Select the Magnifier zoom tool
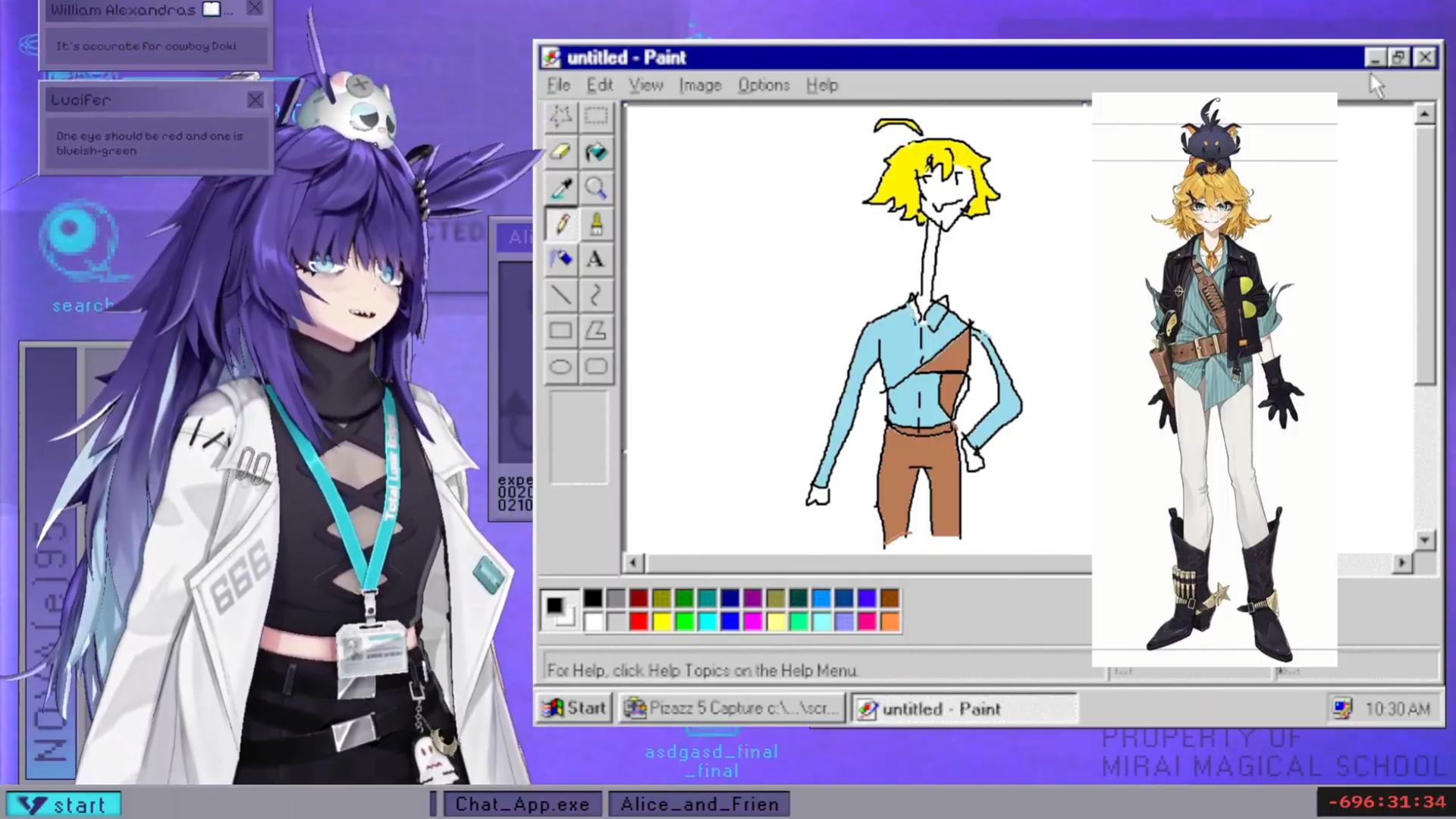This screenshot has height=819, width=1456. point(596,188)
